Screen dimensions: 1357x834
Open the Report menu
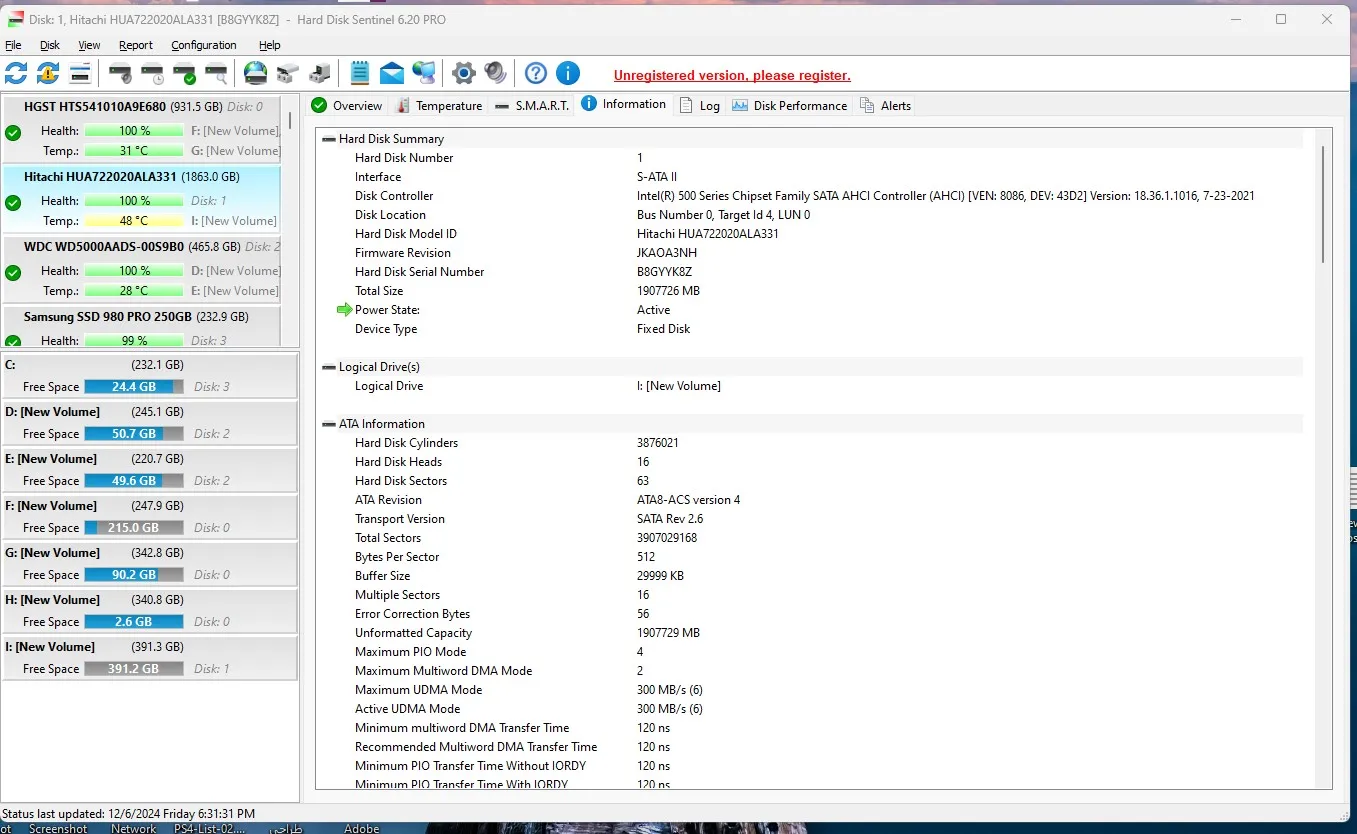click(x=136, y=45)
